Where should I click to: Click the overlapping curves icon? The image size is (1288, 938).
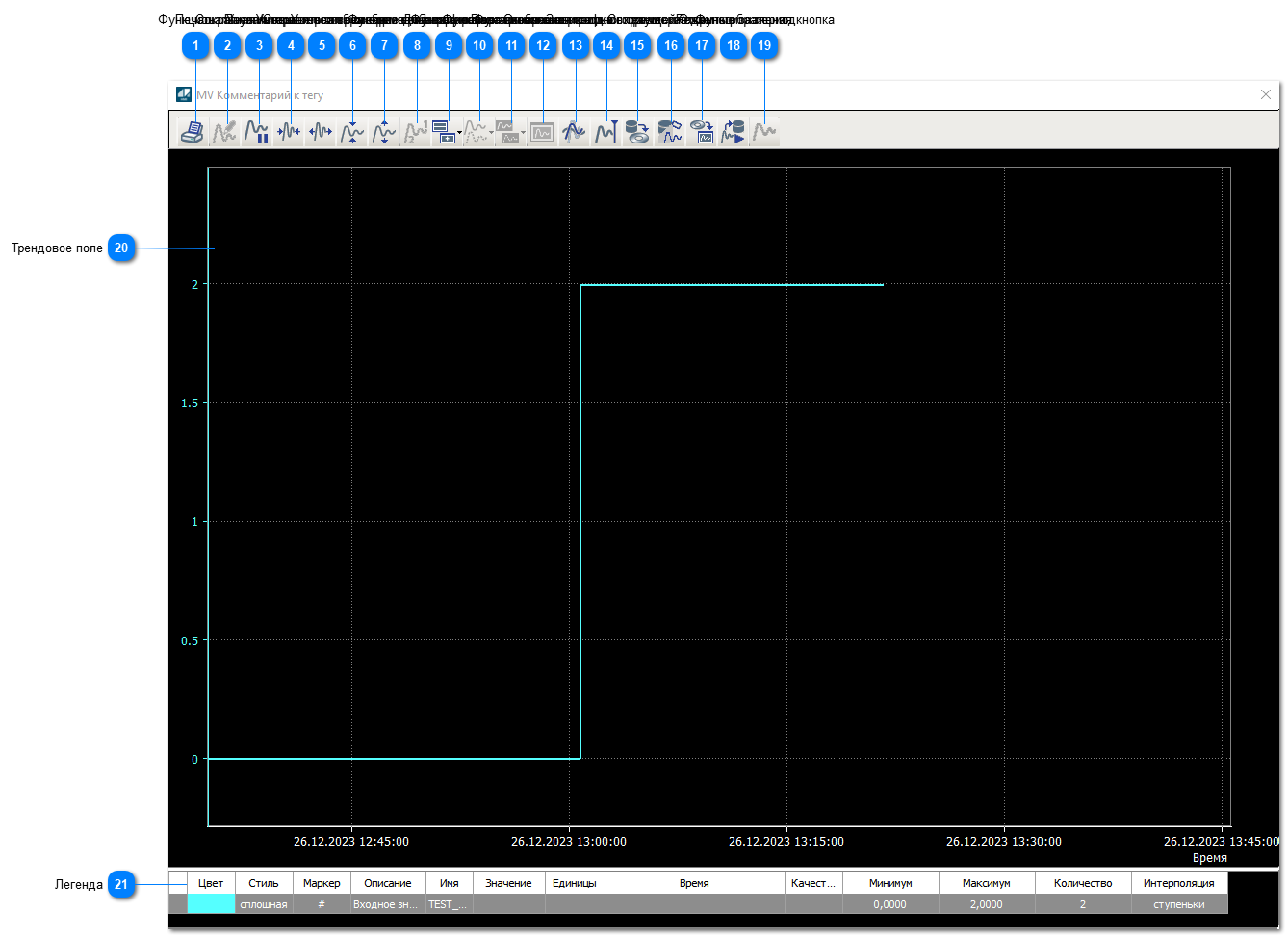[x=574, y=131]
